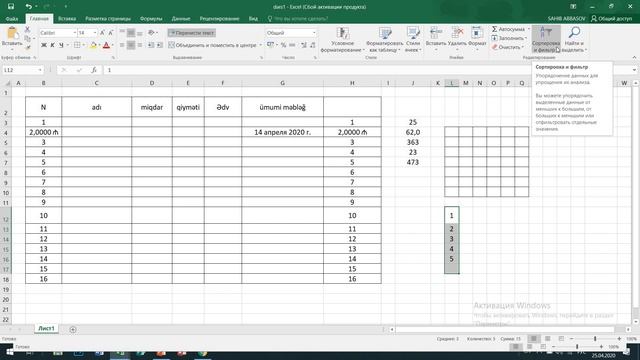Viewport: 640px width, 360px height.
Task: Open the Формат cells menu
Action: 477,40
